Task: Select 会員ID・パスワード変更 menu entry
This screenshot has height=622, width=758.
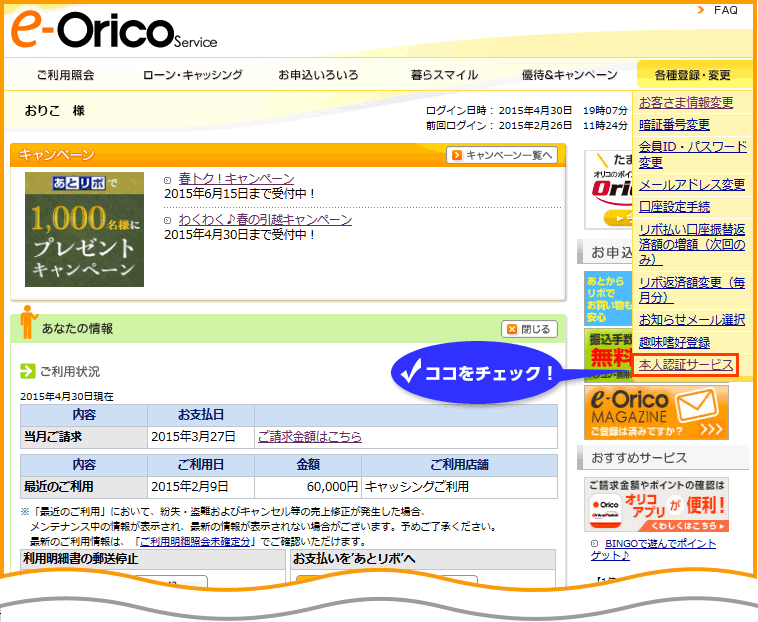Action: pos(693,154)
